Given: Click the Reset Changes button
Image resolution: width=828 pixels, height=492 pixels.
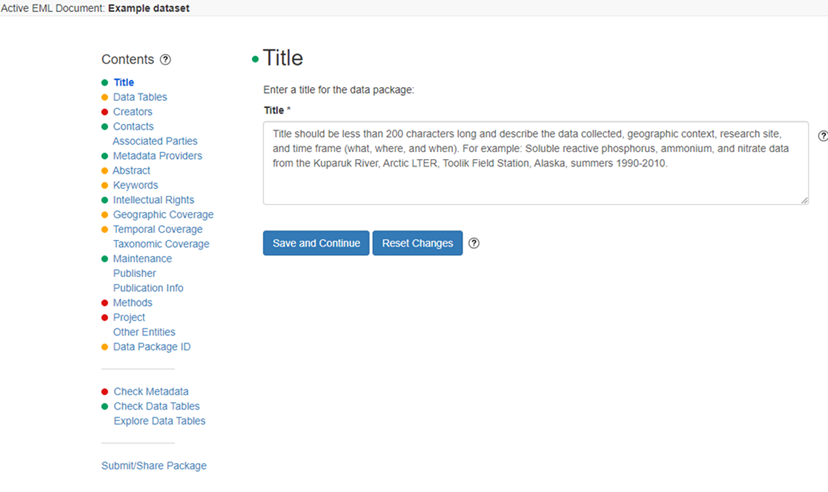Looking at the screenshot, I should tap(417, 243).
